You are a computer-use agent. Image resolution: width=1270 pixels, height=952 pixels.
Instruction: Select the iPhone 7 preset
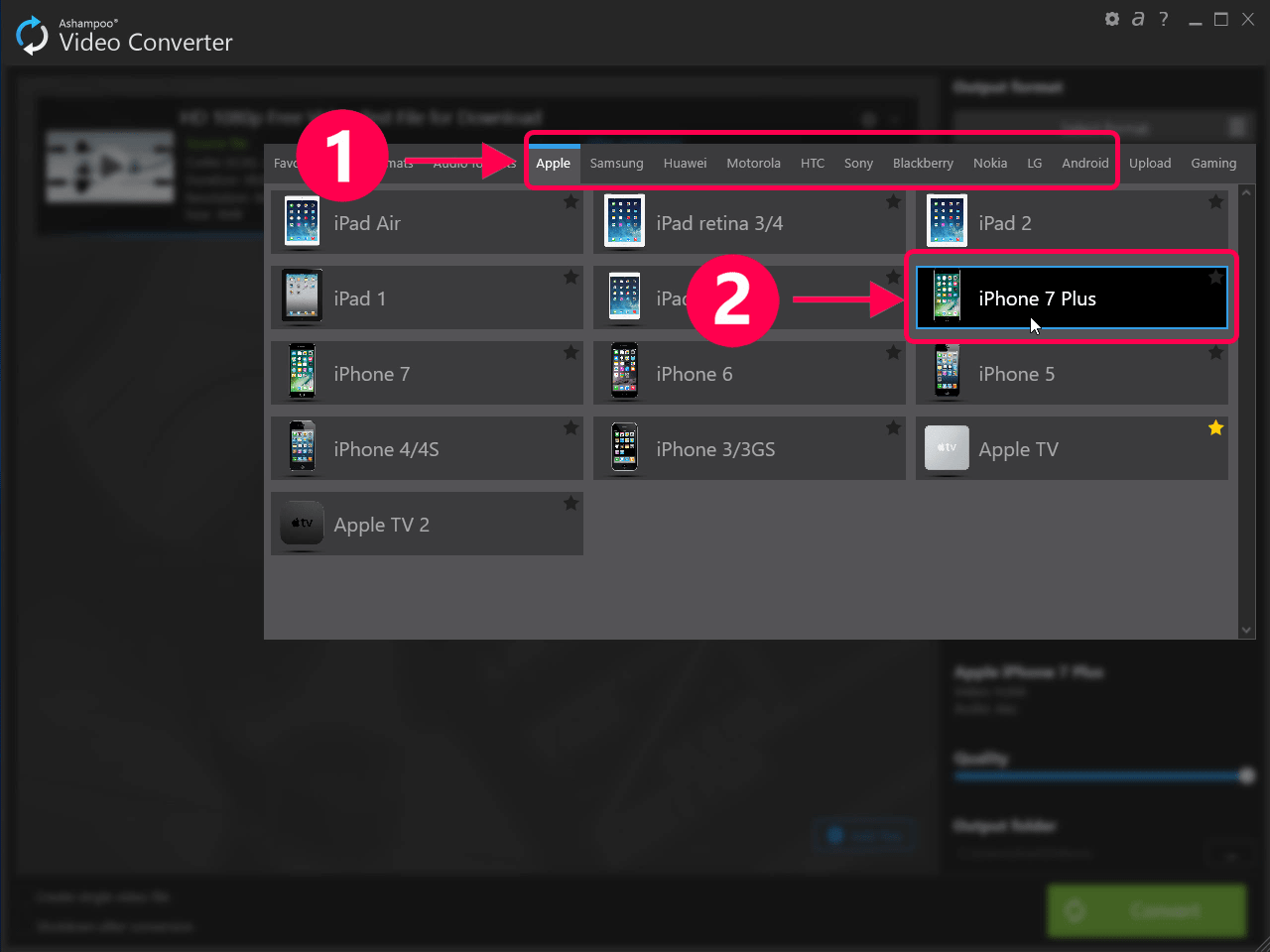pyautogui.click(x=427, y=373)
